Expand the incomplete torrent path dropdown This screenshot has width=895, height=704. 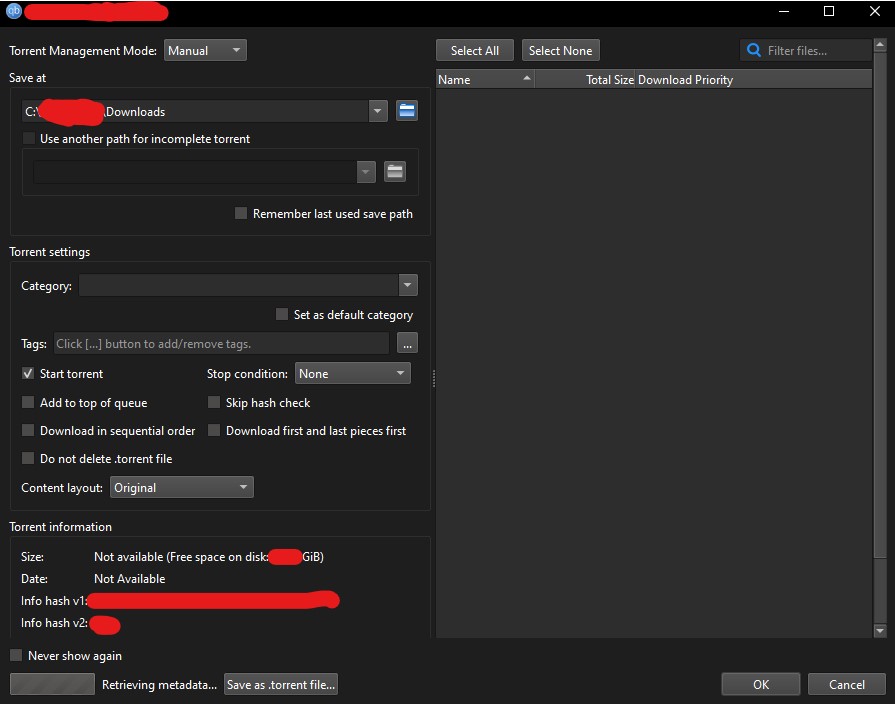click(x=366, y=171)
